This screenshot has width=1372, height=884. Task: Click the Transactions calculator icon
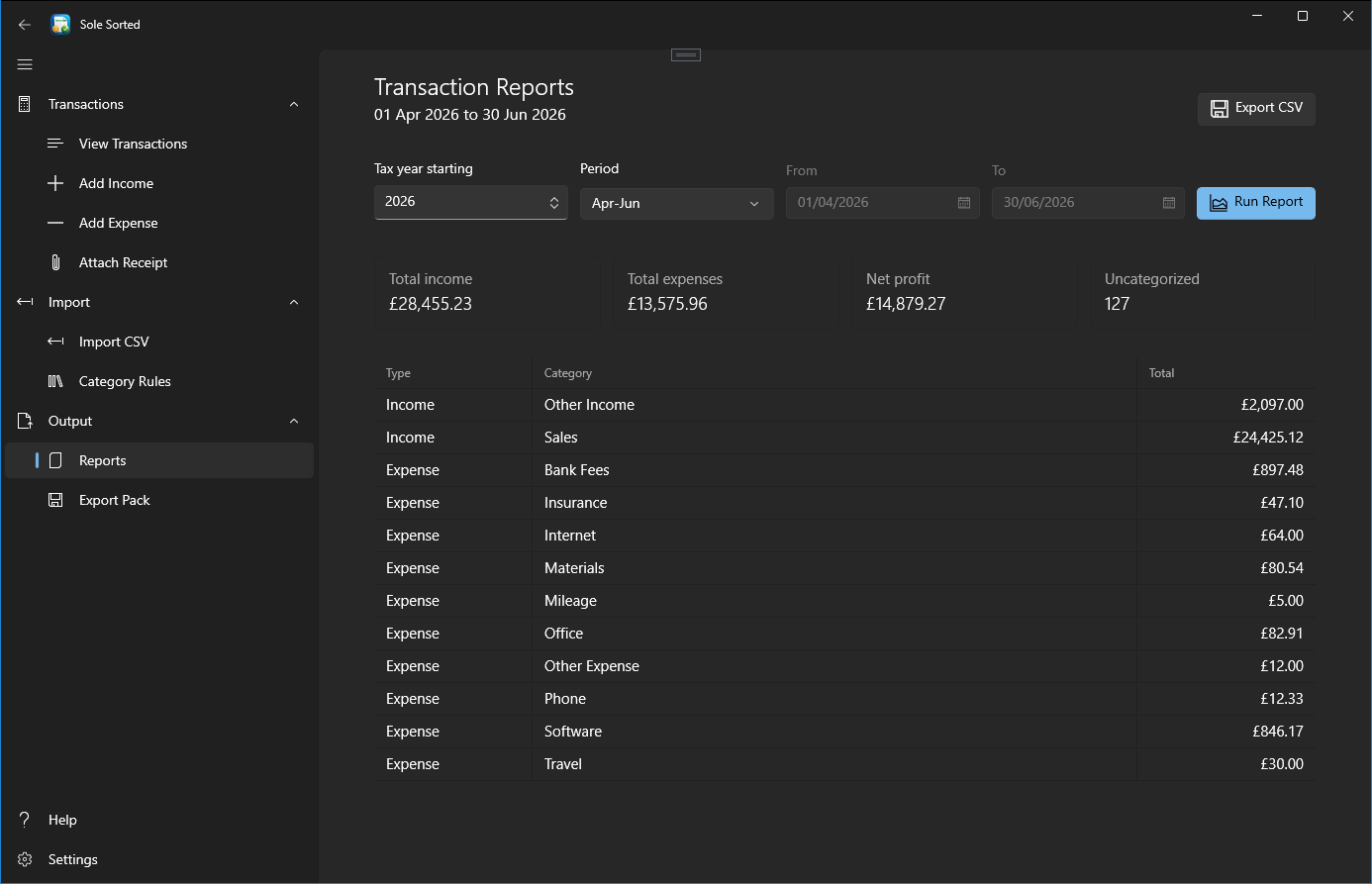[25, 104]
